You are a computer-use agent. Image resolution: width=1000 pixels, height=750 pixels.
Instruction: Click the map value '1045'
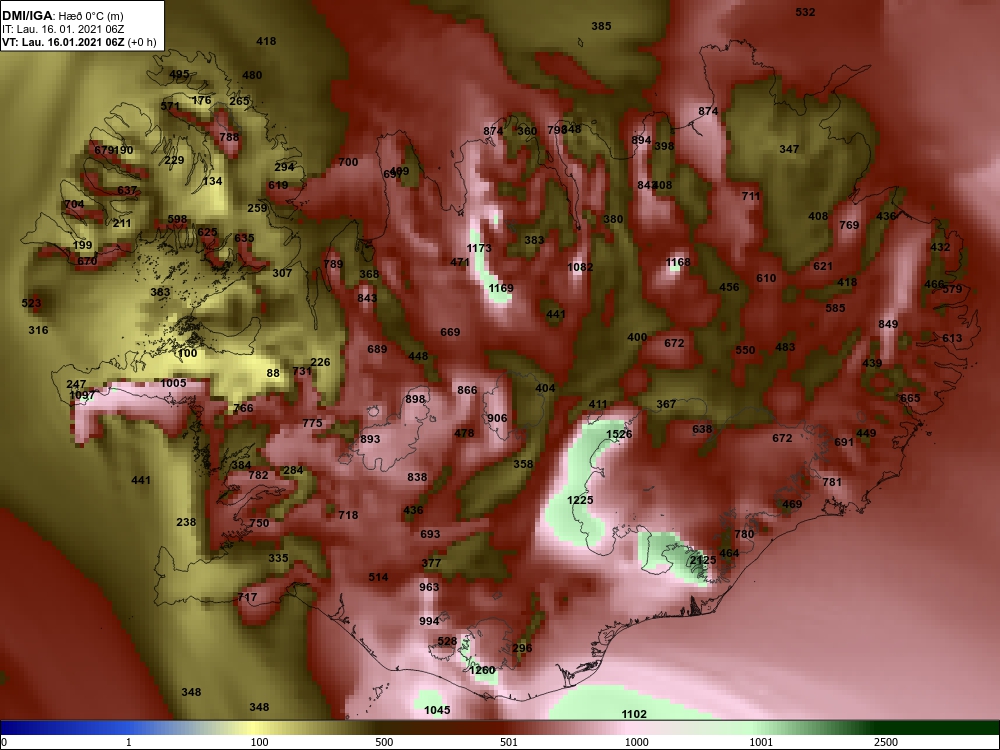[437, 710]
